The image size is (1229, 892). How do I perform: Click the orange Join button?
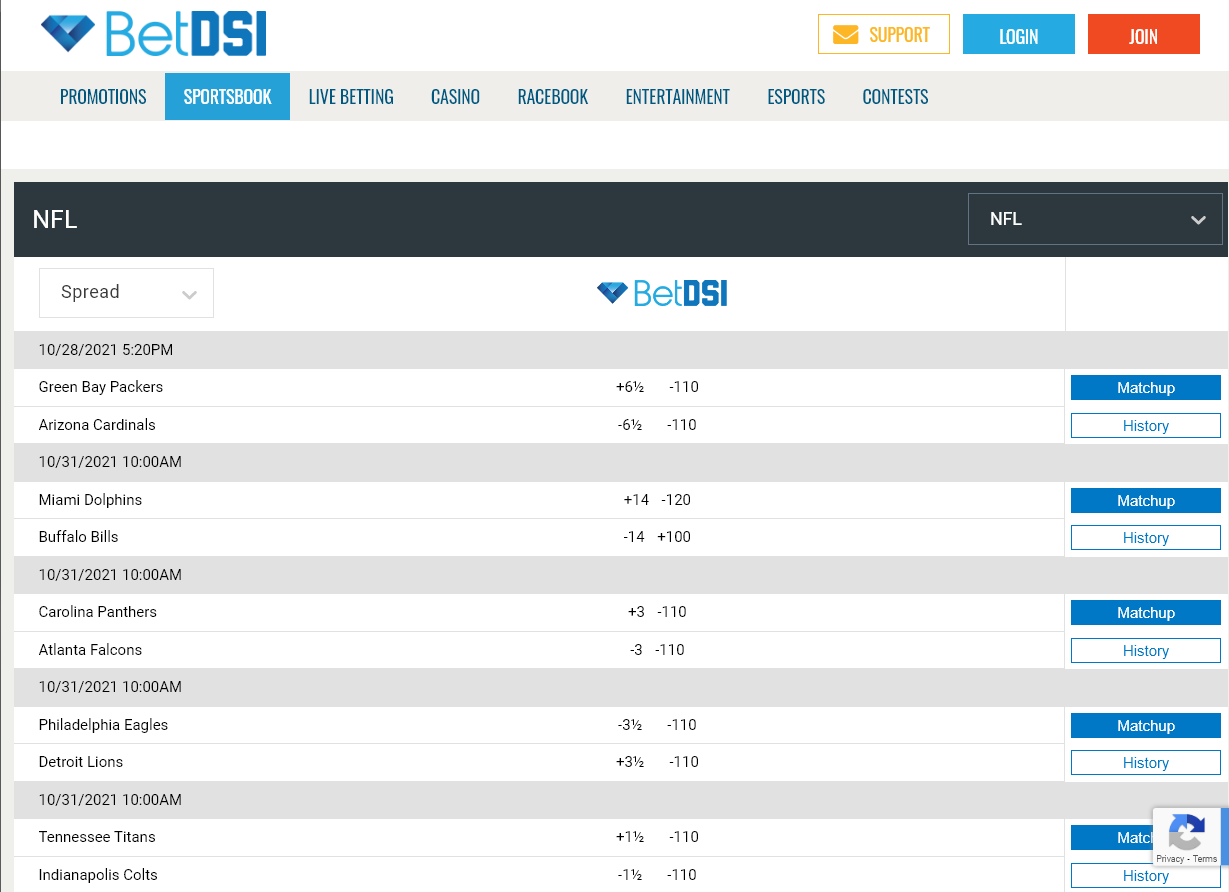click(1143, 35)
